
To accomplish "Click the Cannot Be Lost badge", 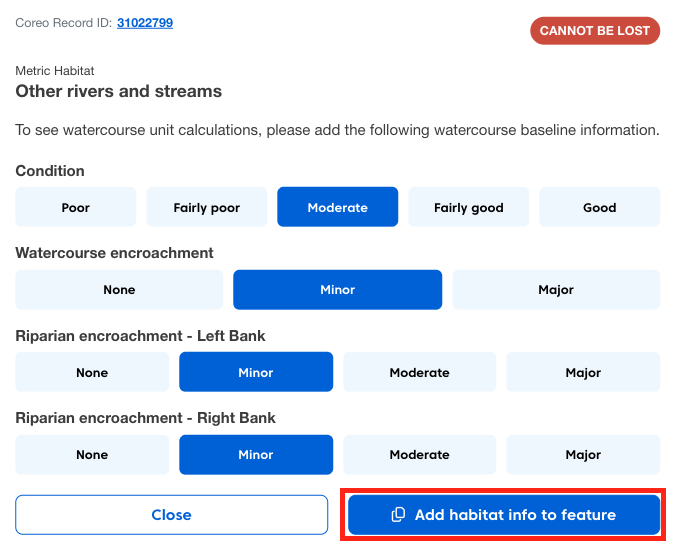I will pos(595,31).
